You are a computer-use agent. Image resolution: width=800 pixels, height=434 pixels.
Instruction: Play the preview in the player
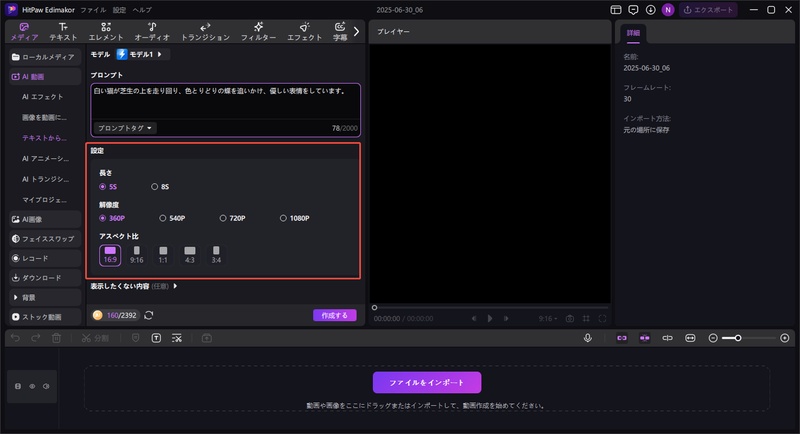490,319
